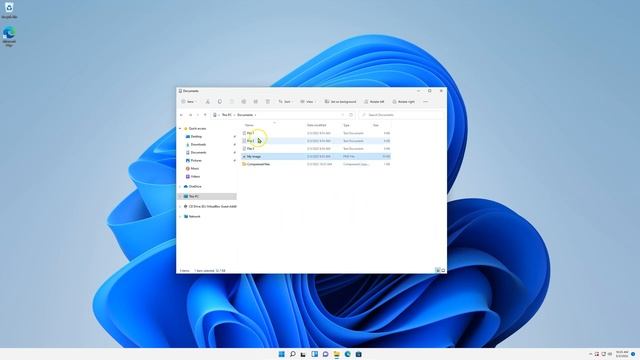The width and height of the screenshot is (640, 360).
Task: Expand the OneDrive tree node
Action: pyautogui.click(x=180, y=187)
